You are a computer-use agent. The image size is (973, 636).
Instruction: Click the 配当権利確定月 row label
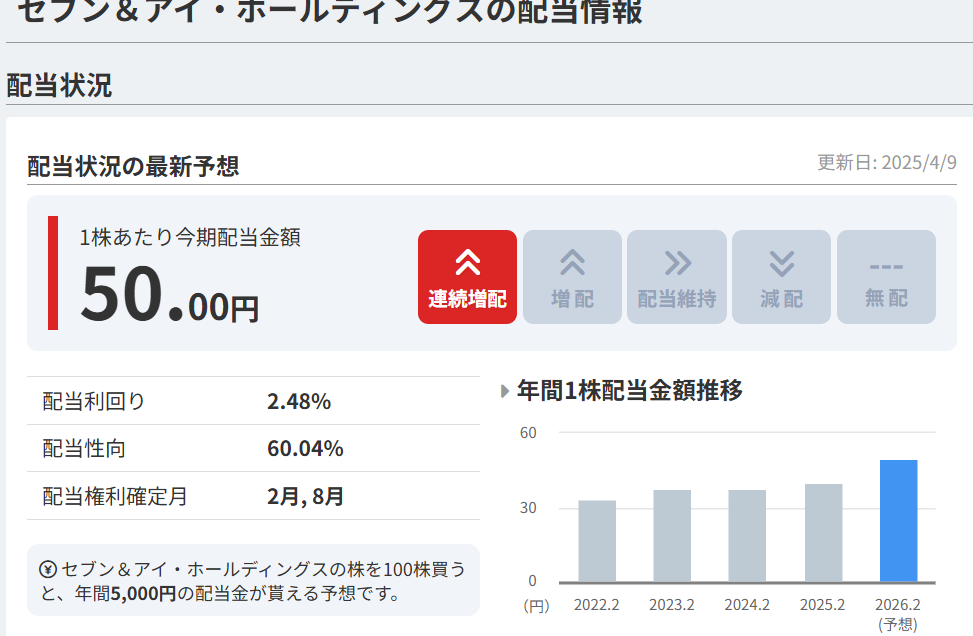pyautogui.click(x=115, y=496)
